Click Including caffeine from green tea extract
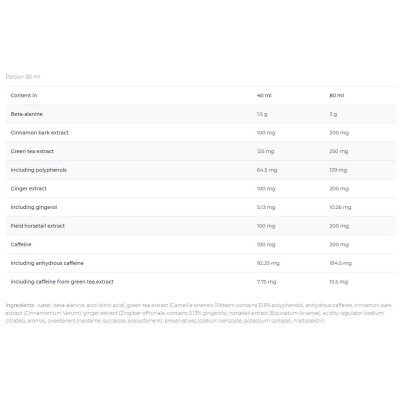This screenshot has height=400, width=400. pos(62,282)
